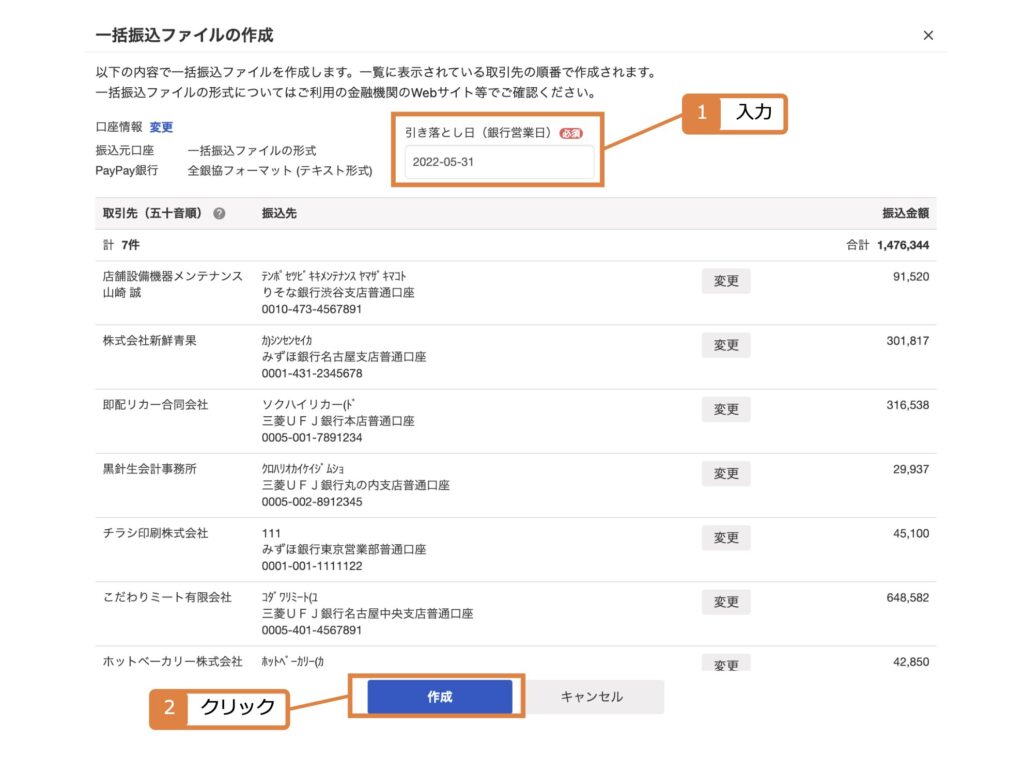
Task: Click 三菱ＵＦＪ銀行丸の内支店普通口座 bank text
Action: [x=356, y=485]
